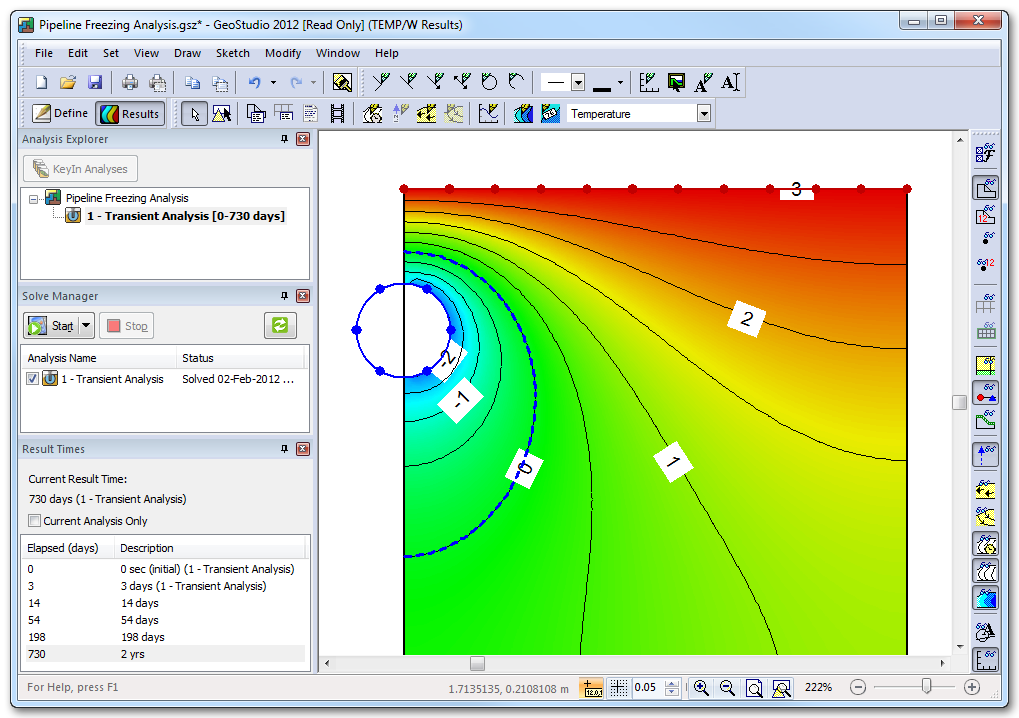This screenshot has height=718, width=1019.
Task: Open the File menu
Action: 44,53
